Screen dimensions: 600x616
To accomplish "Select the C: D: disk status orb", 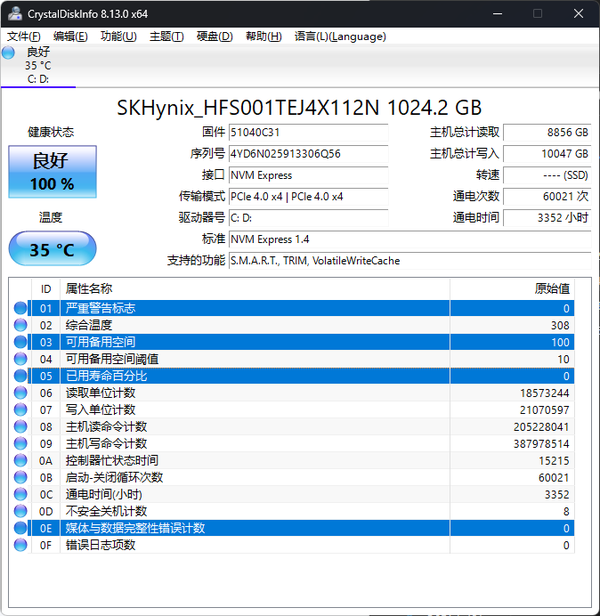I will (x=8, y=53).
